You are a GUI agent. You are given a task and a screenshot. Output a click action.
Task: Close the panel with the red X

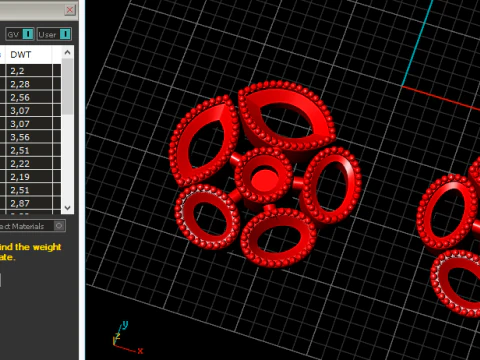(x=70, y=10)
